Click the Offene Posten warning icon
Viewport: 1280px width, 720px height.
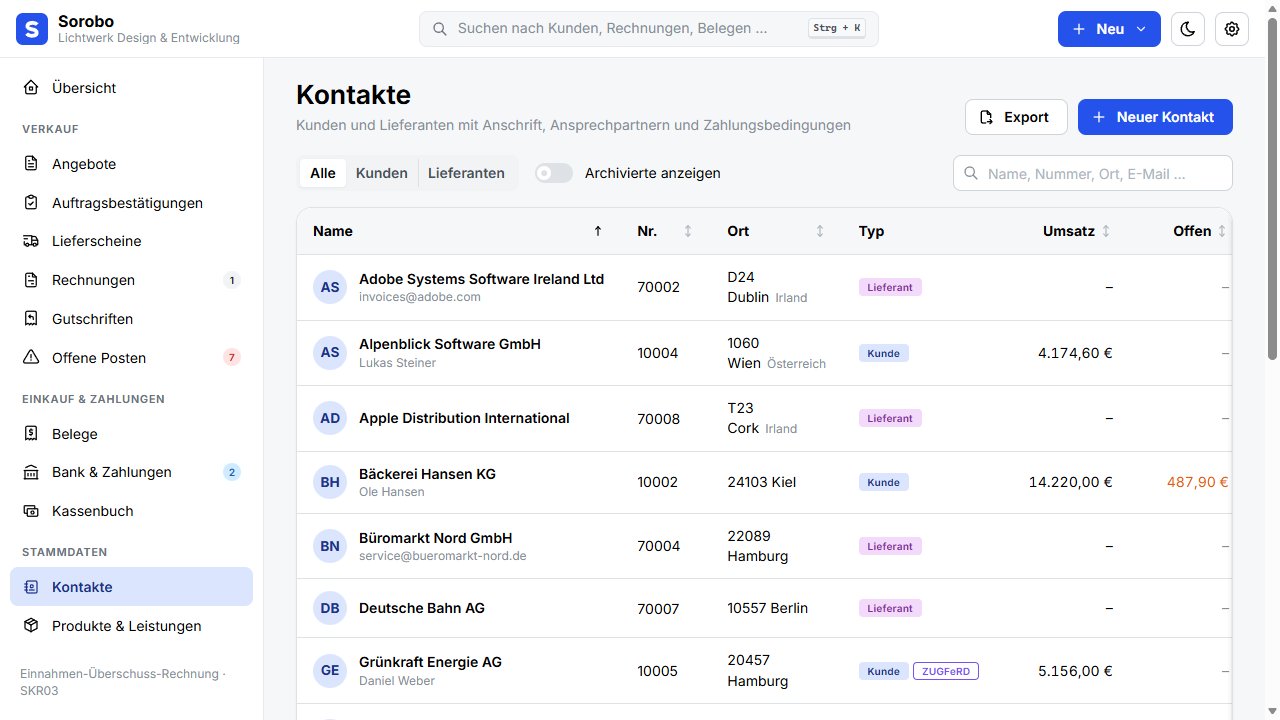point(31,358)
